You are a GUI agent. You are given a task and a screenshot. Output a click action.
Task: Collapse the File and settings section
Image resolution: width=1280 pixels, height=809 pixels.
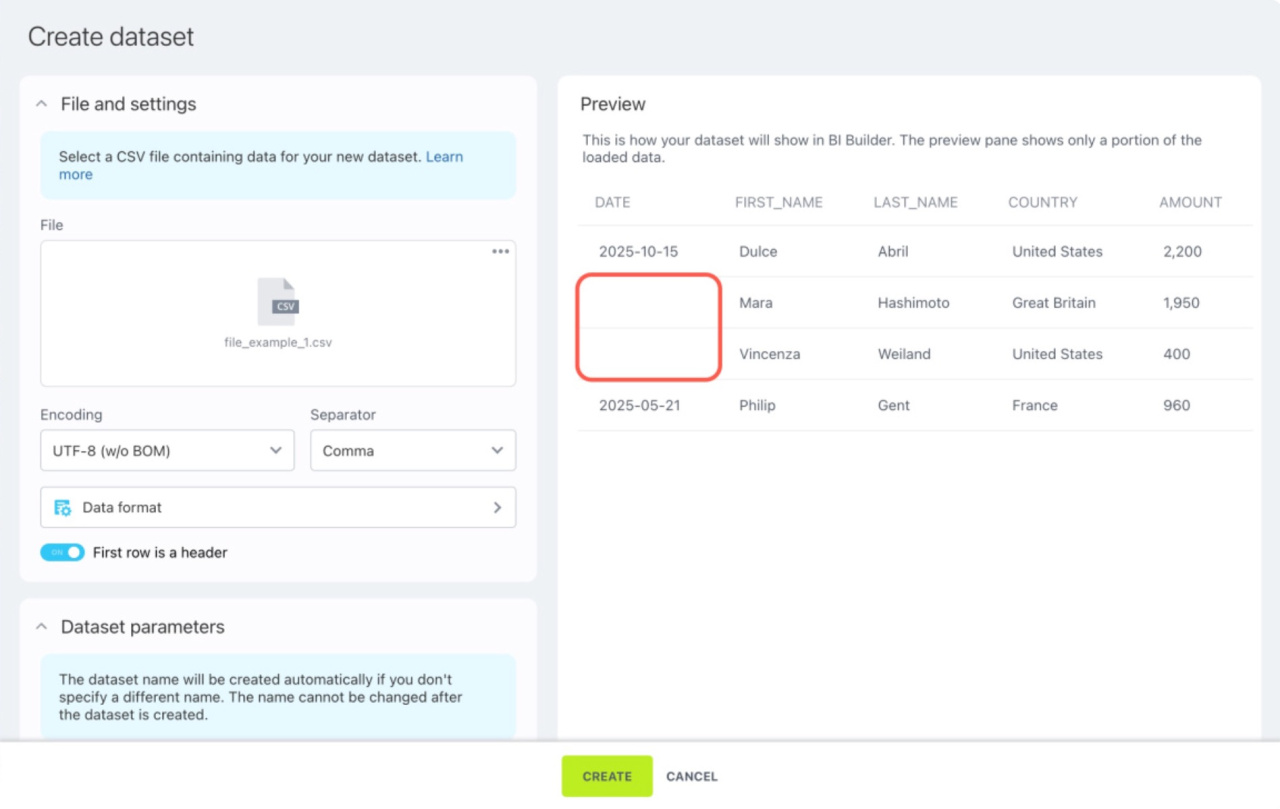pyautogui.click(x=42, y=104)
